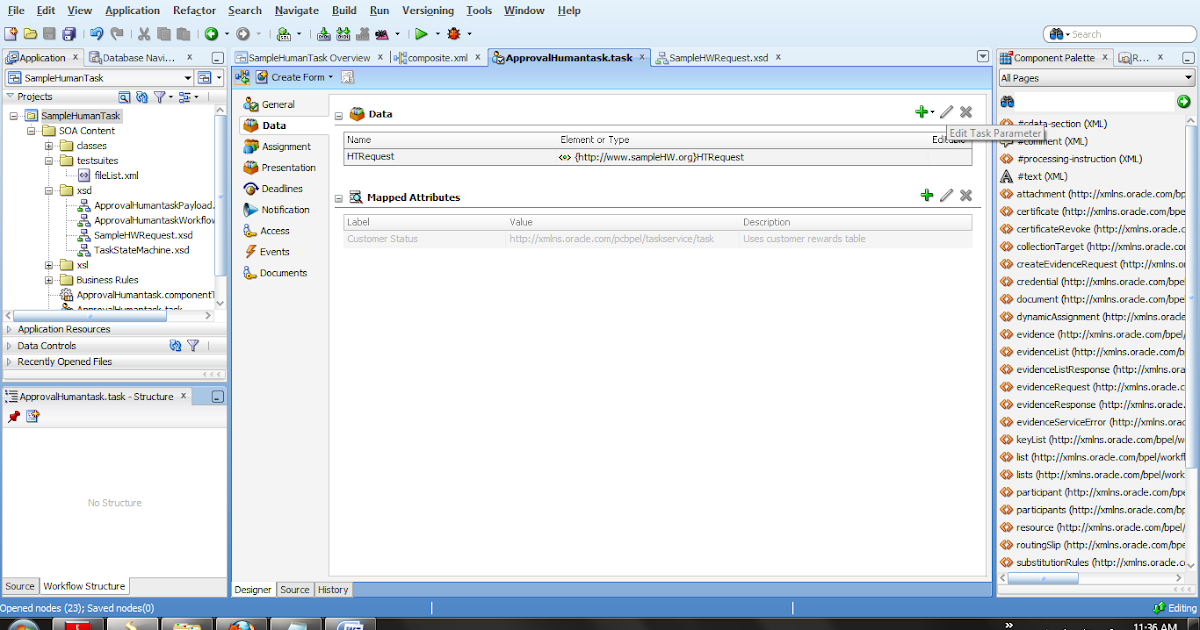Switch to the Source view at the bottom
Screen dimensions: 1200x630
(295, 589)
